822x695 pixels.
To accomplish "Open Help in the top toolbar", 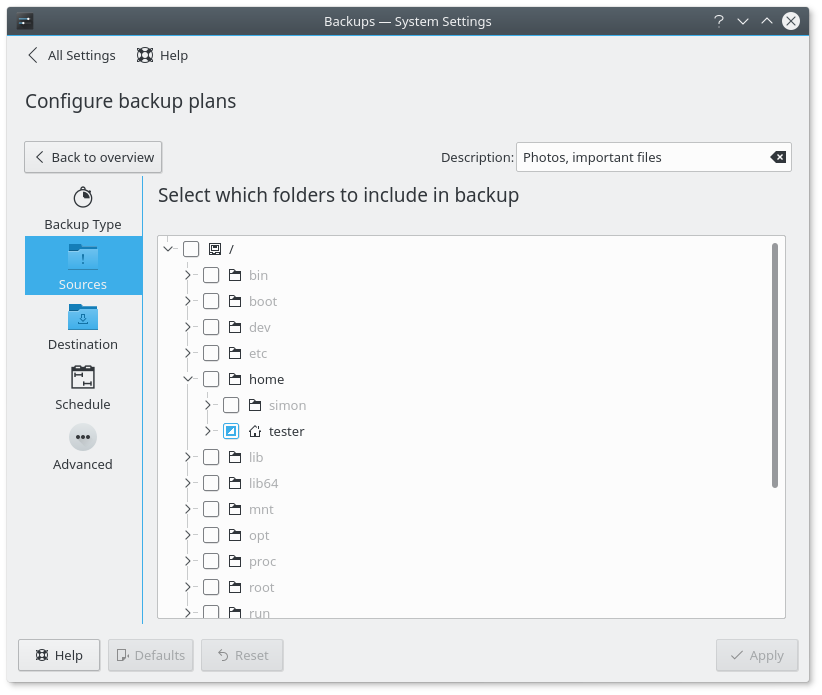I will pos(162,55).
